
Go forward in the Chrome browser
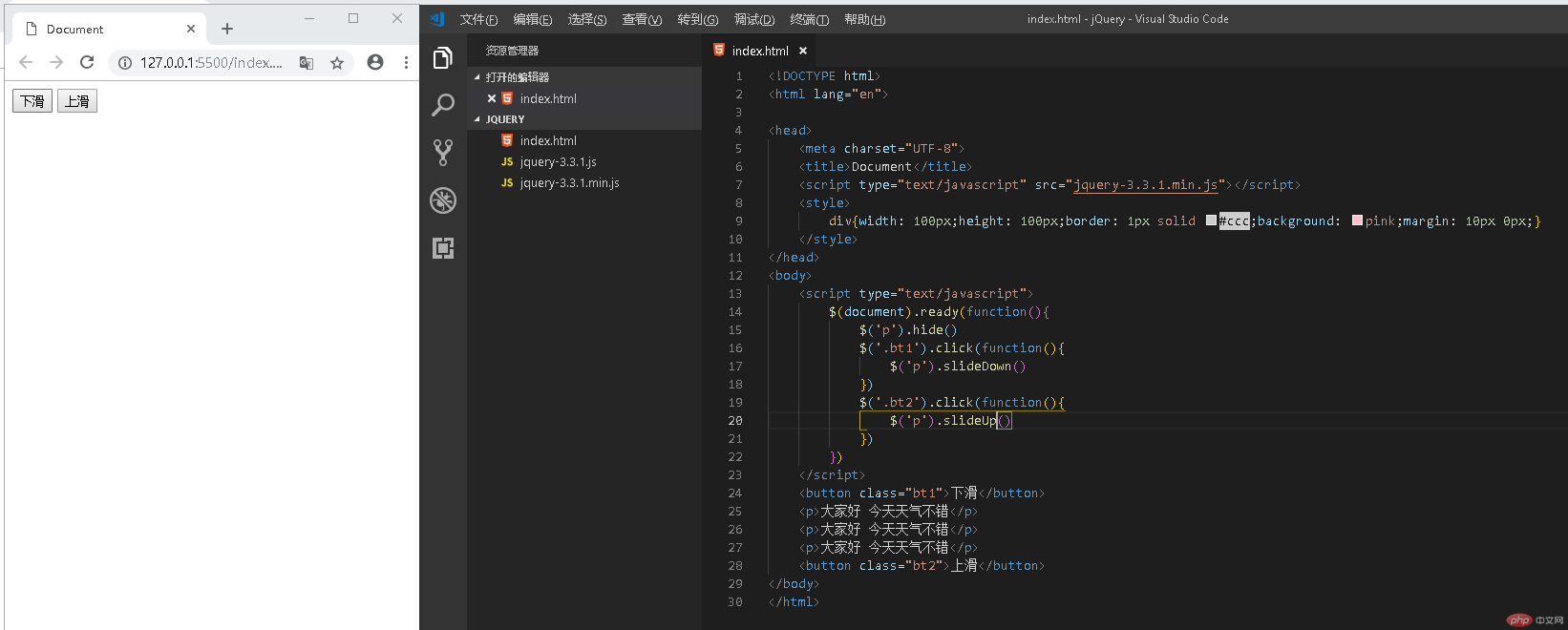coord(56,62)
